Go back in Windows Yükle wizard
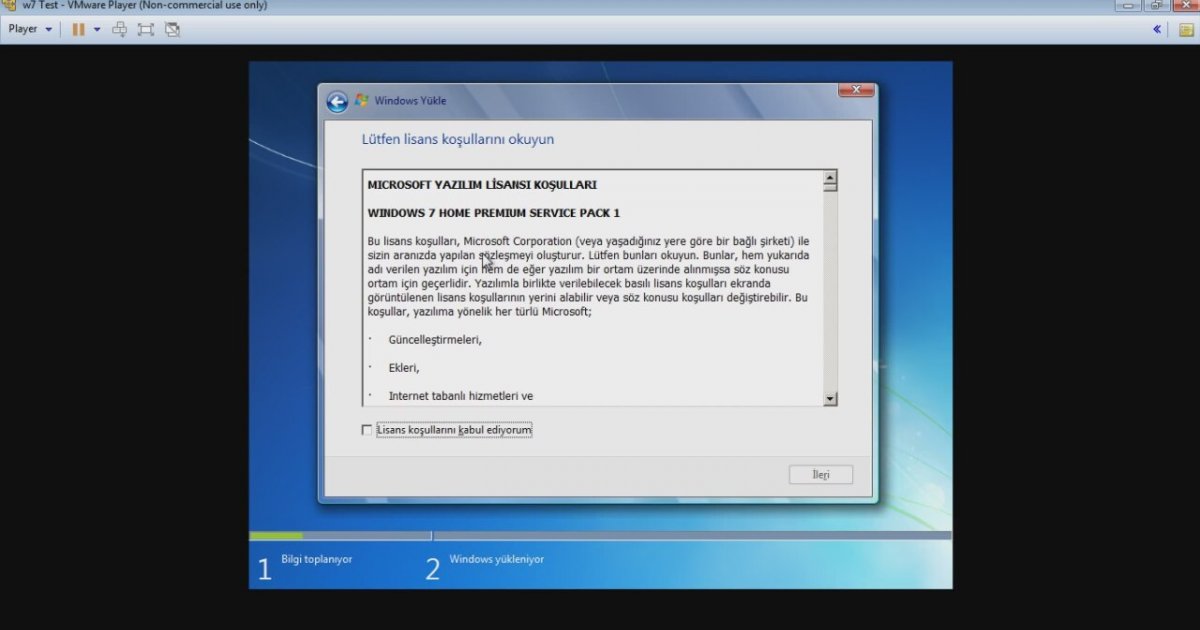 point(337,101)
